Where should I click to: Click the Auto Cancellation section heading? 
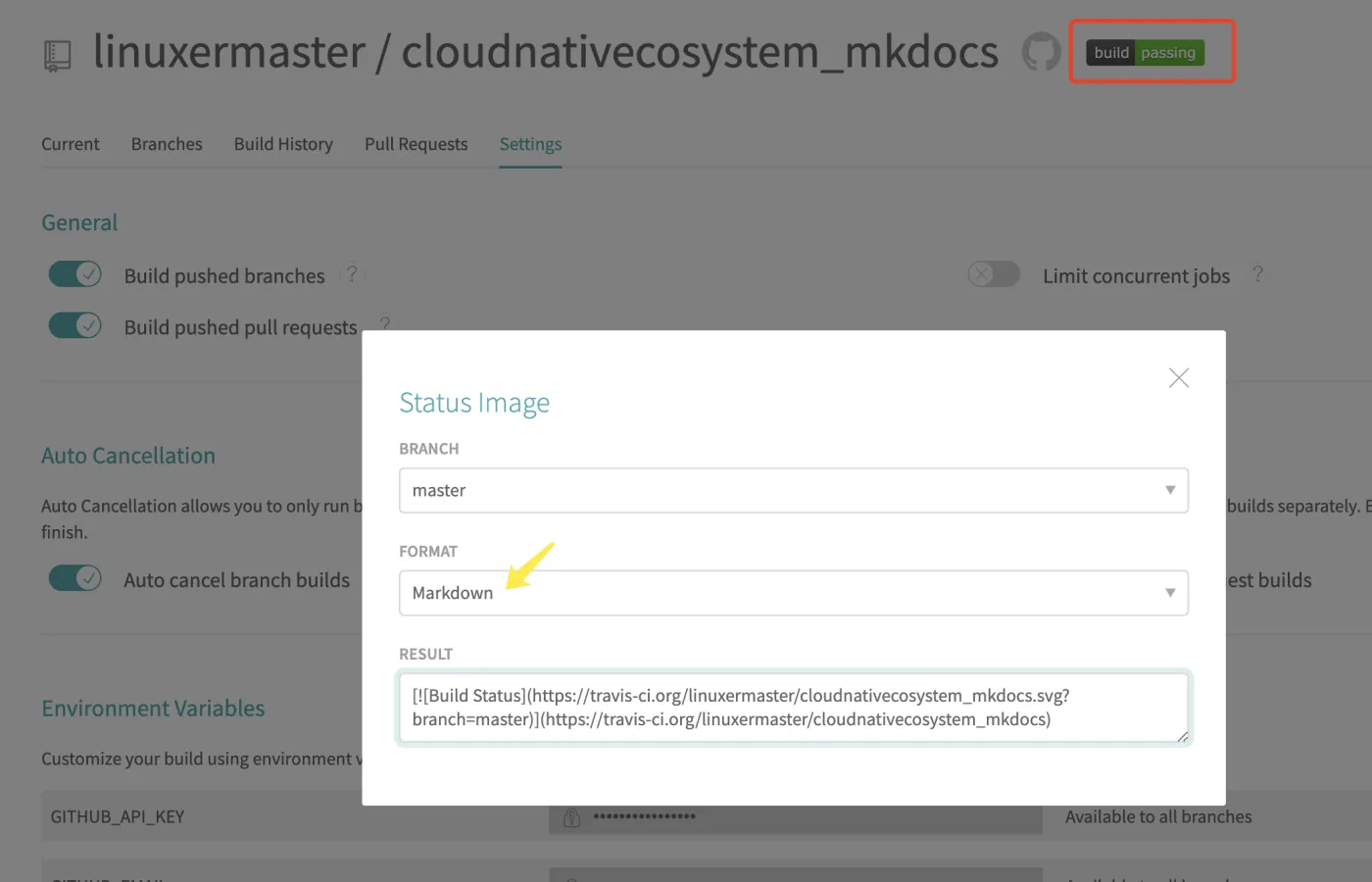128,456
